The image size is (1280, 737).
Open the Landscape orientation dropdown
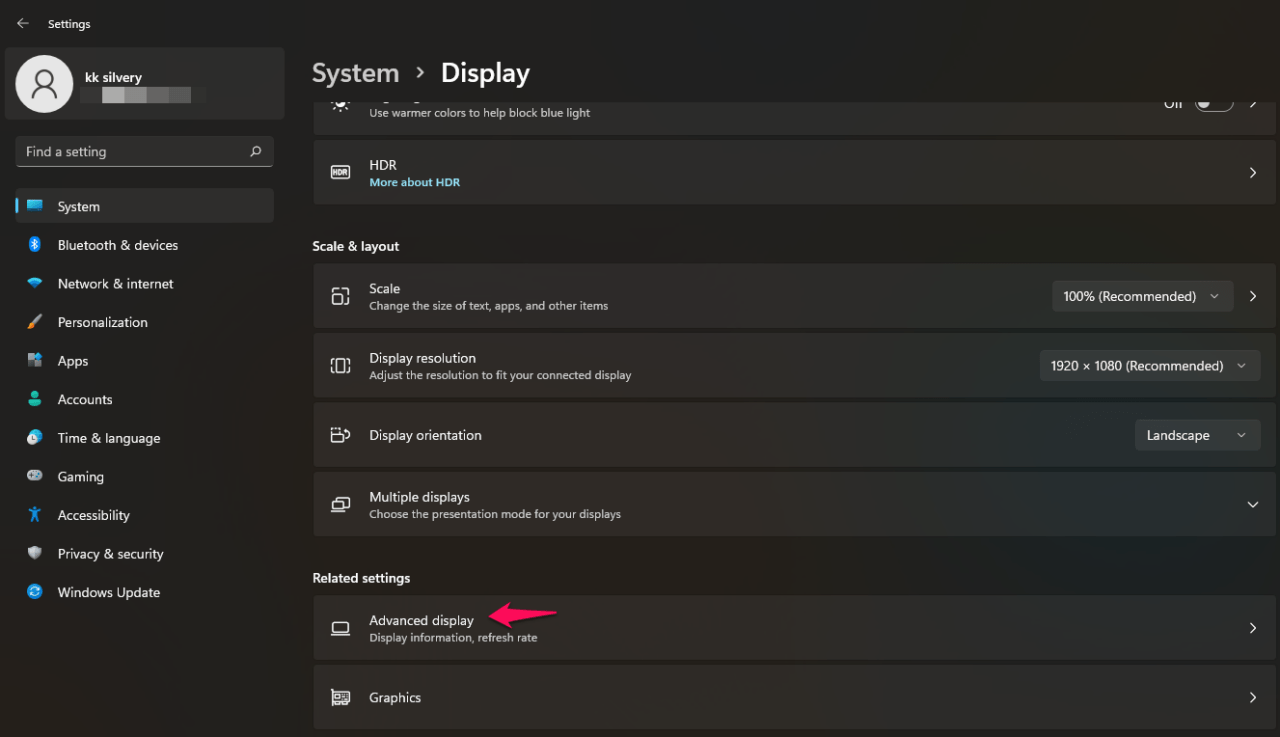1197,435
